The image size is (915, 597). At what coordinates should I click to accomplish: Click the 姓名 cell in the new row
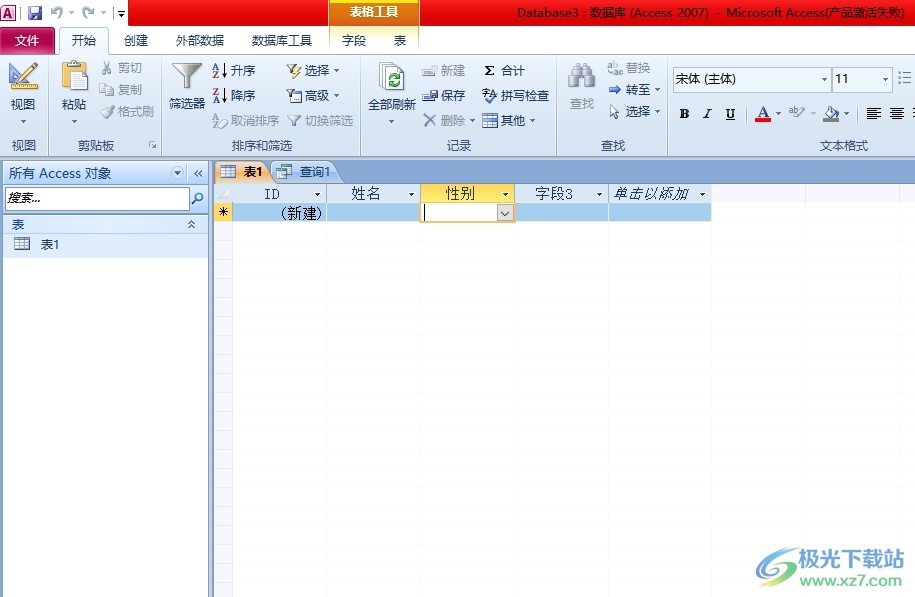(x=373, y=213)
